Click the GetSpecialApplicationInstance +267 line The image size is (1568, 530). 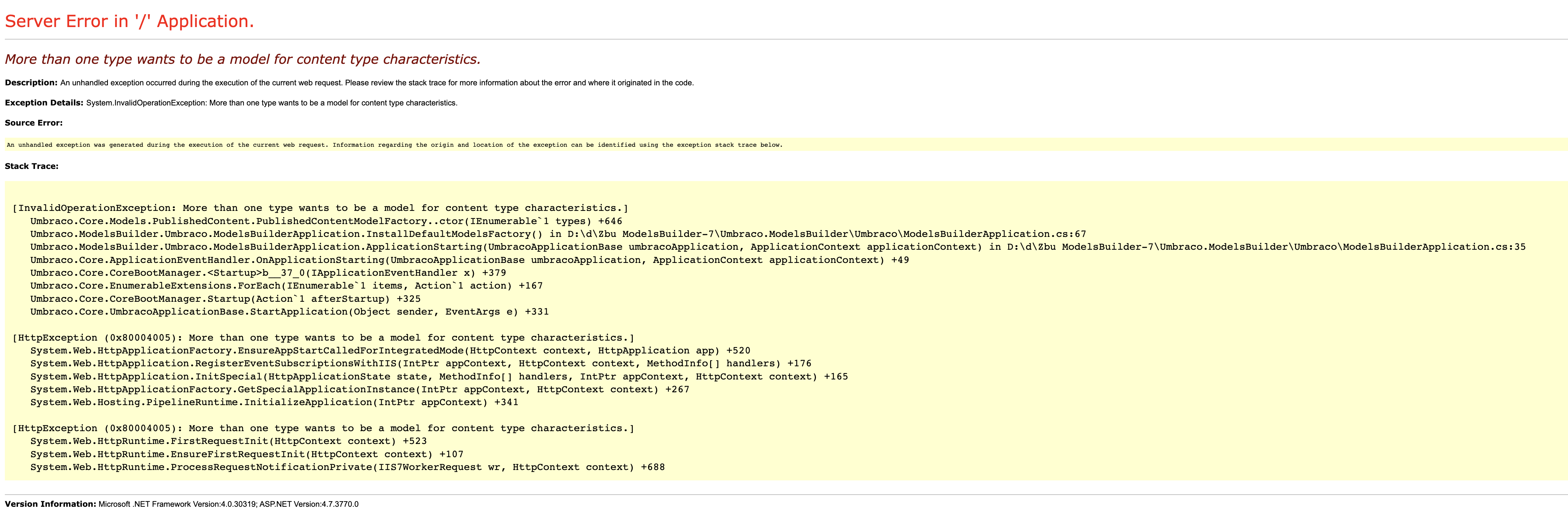360,390
